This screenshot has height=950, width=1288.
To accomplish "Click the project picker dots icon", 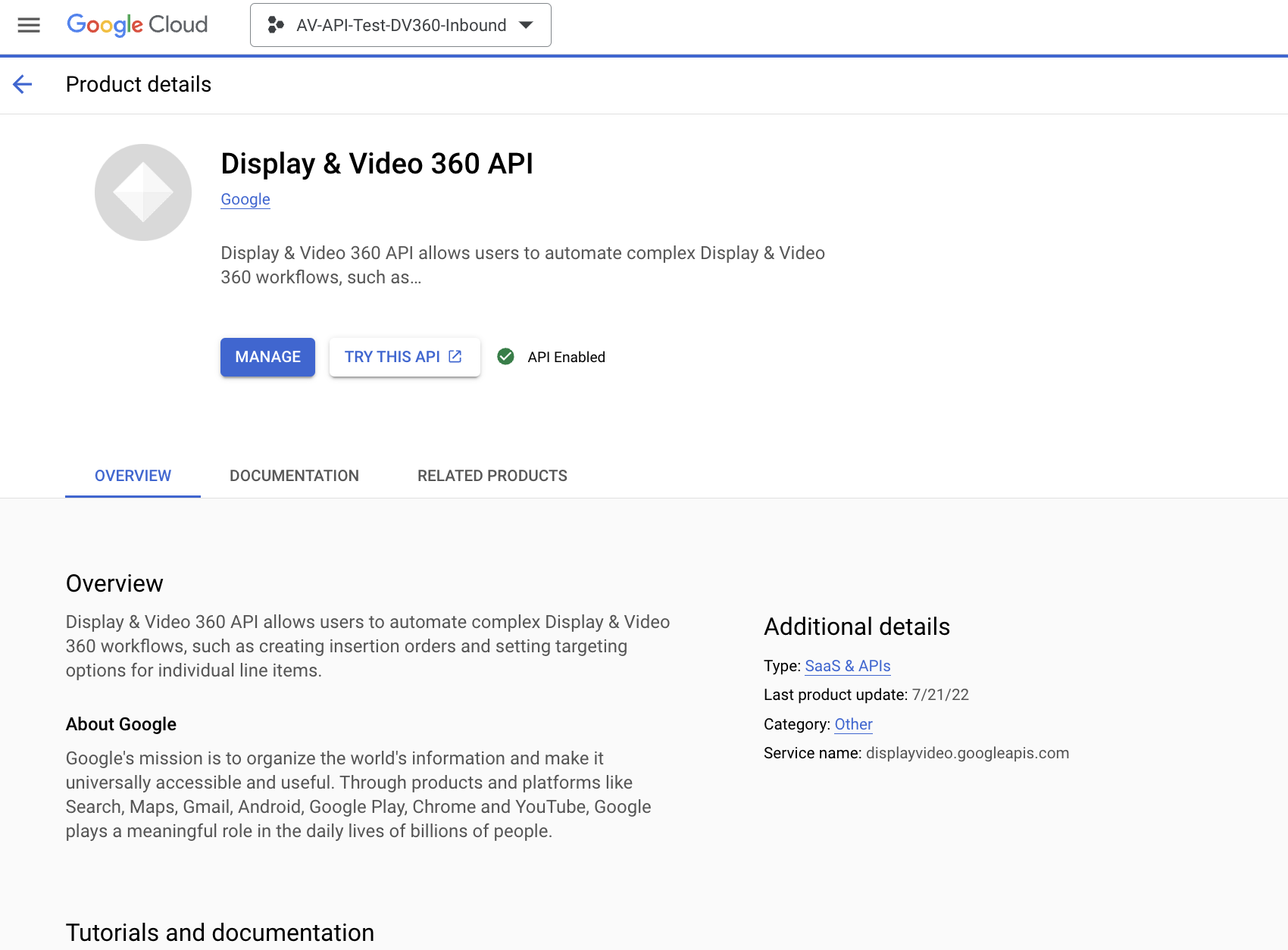I will [276, 25].
